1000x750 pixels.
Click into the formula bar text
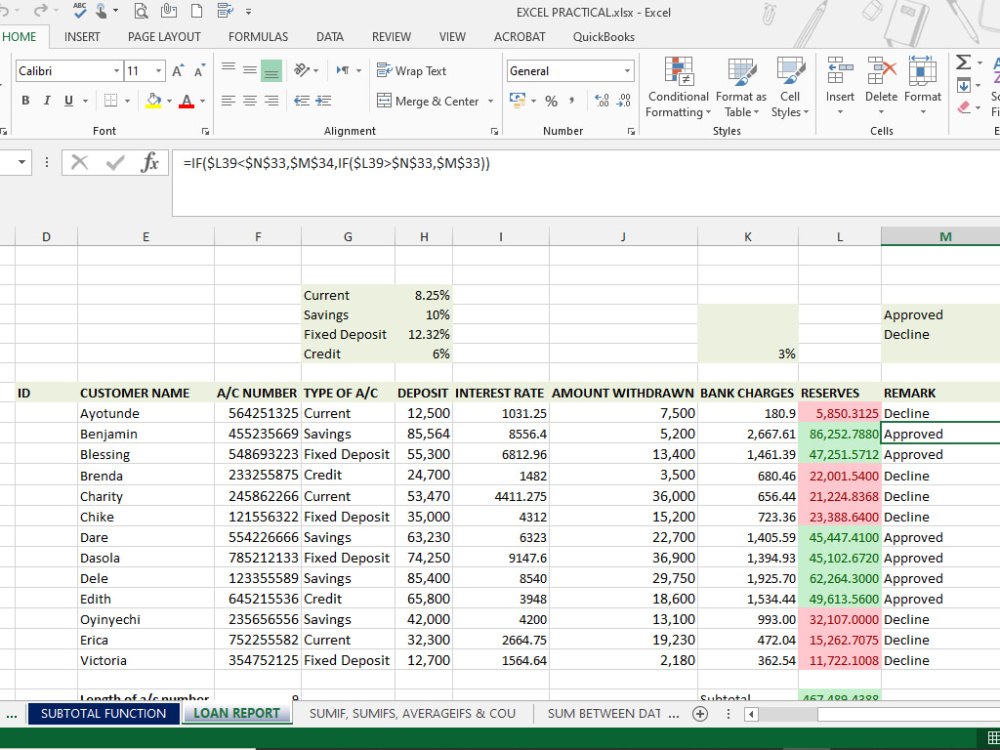point(336,163)
